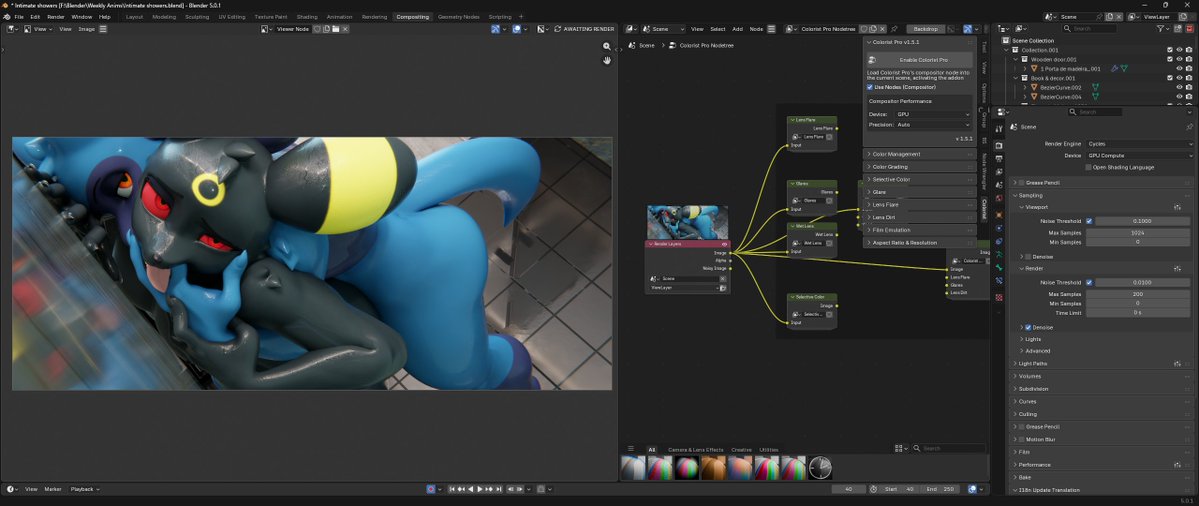This screenshot has width=1199, height=506.
Task: Click the zoom magnifier icon in image viewer
Action: click(607, 46)
